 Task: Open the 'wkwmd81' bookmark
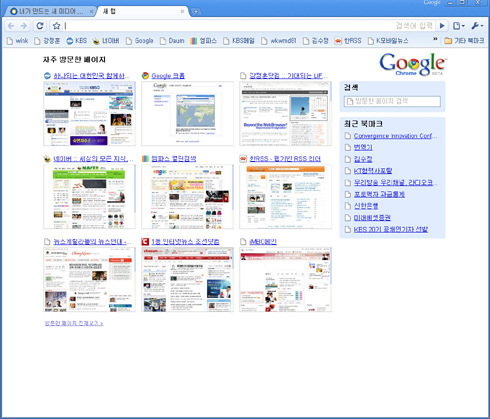click(279, 41)
